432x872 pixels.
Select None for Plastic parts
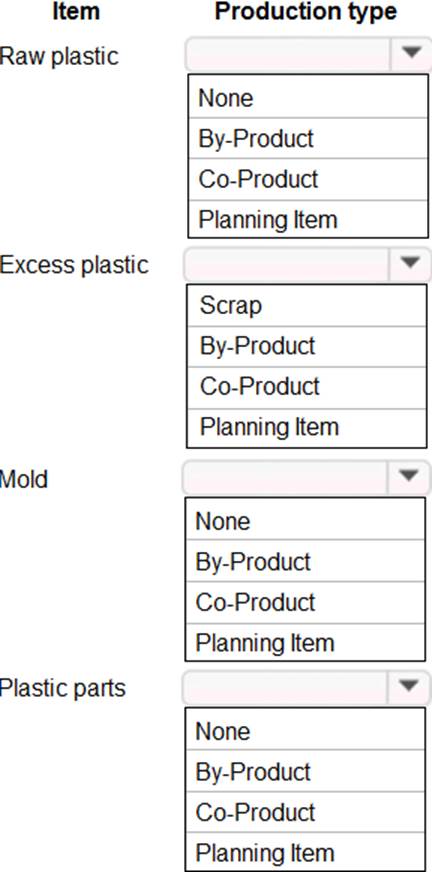tap(305, 730)
